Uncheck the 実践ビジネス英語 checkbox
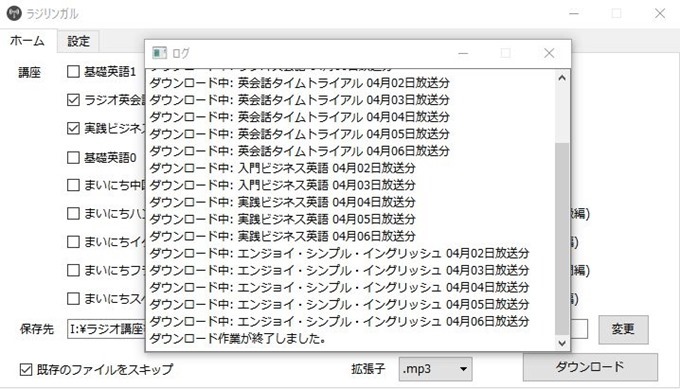This screenshot has height=389, width=680. [73, 128]
